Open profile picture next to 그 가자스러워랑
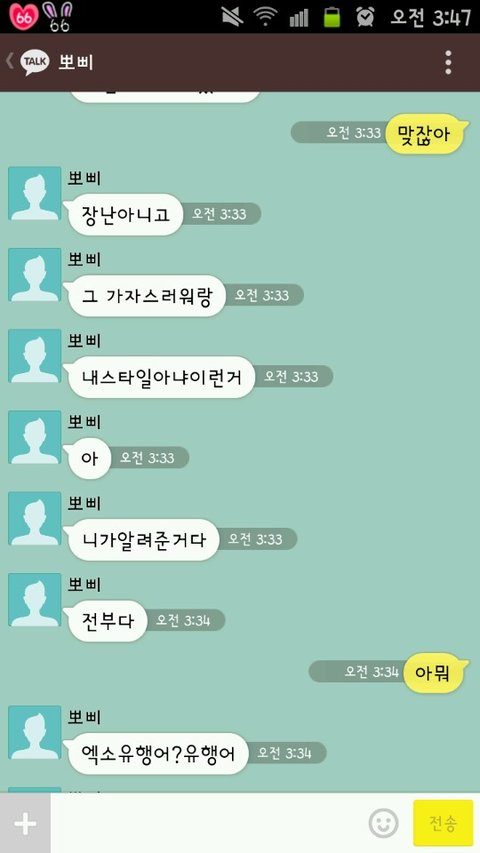The height and width of the screenshot is (853, 480). (x=34, y=275)
